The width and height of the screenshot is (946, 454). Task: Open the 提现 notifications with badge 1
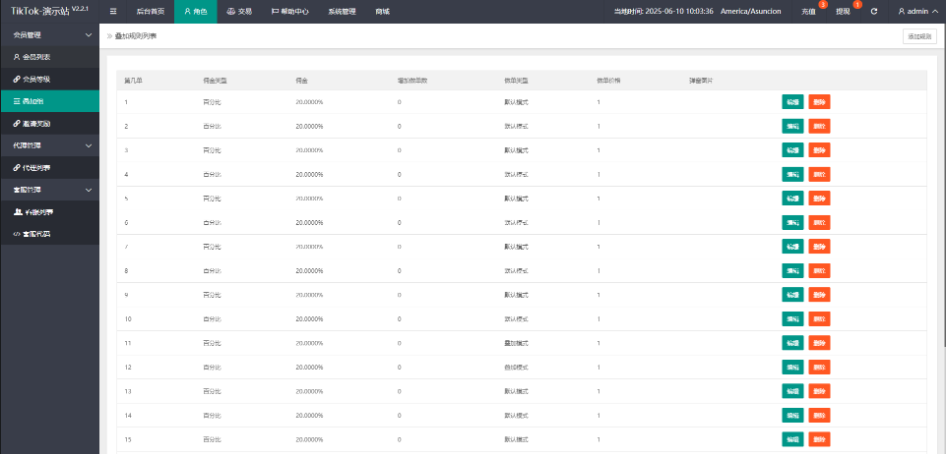coord(845,11)
